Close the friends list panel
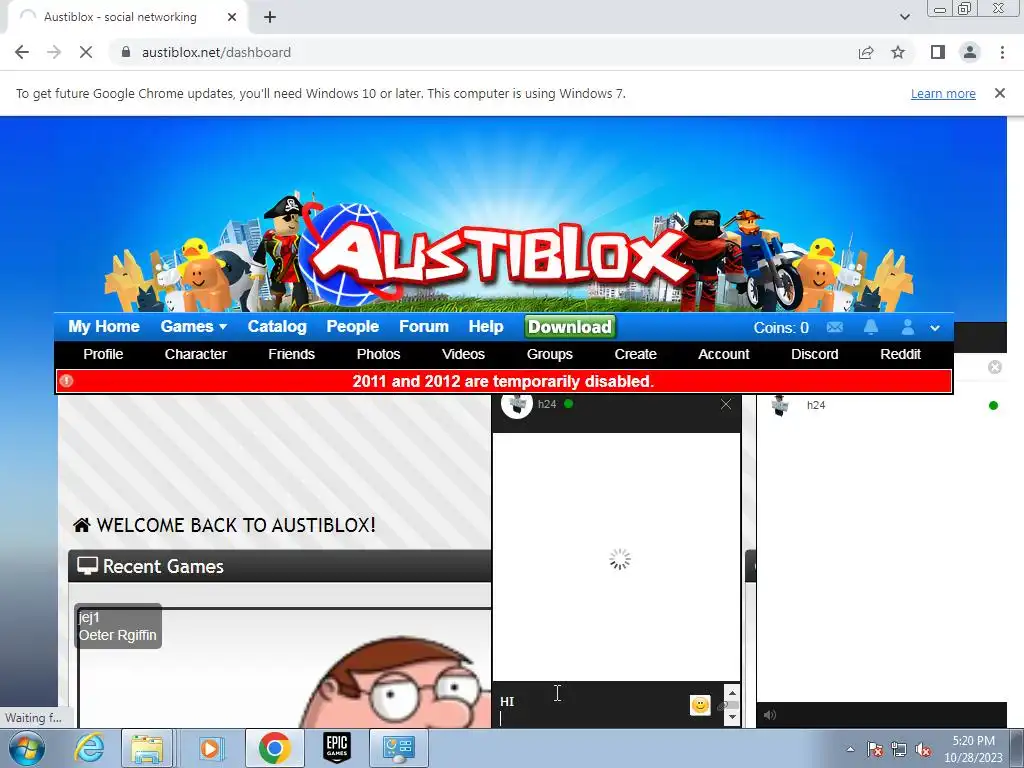This screenshot has width=1024, height=768. coord(995,367)
